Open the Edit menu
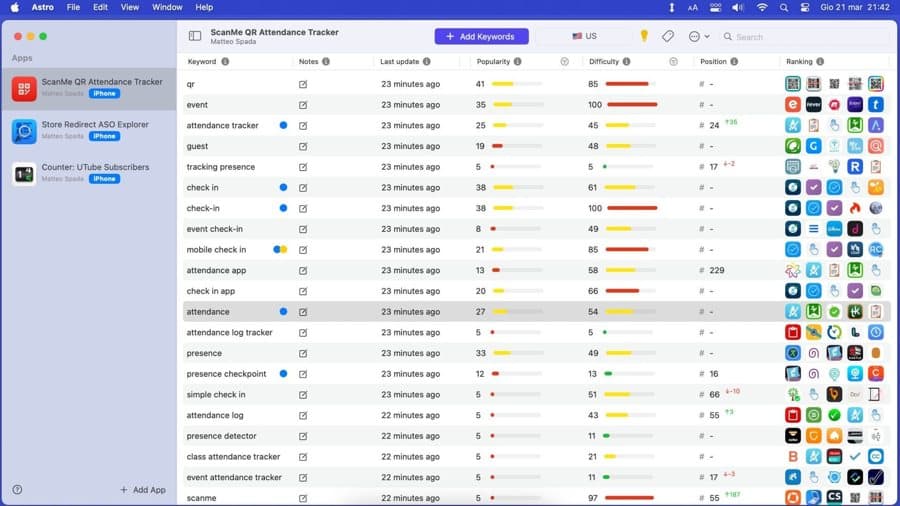 point(100,7)
